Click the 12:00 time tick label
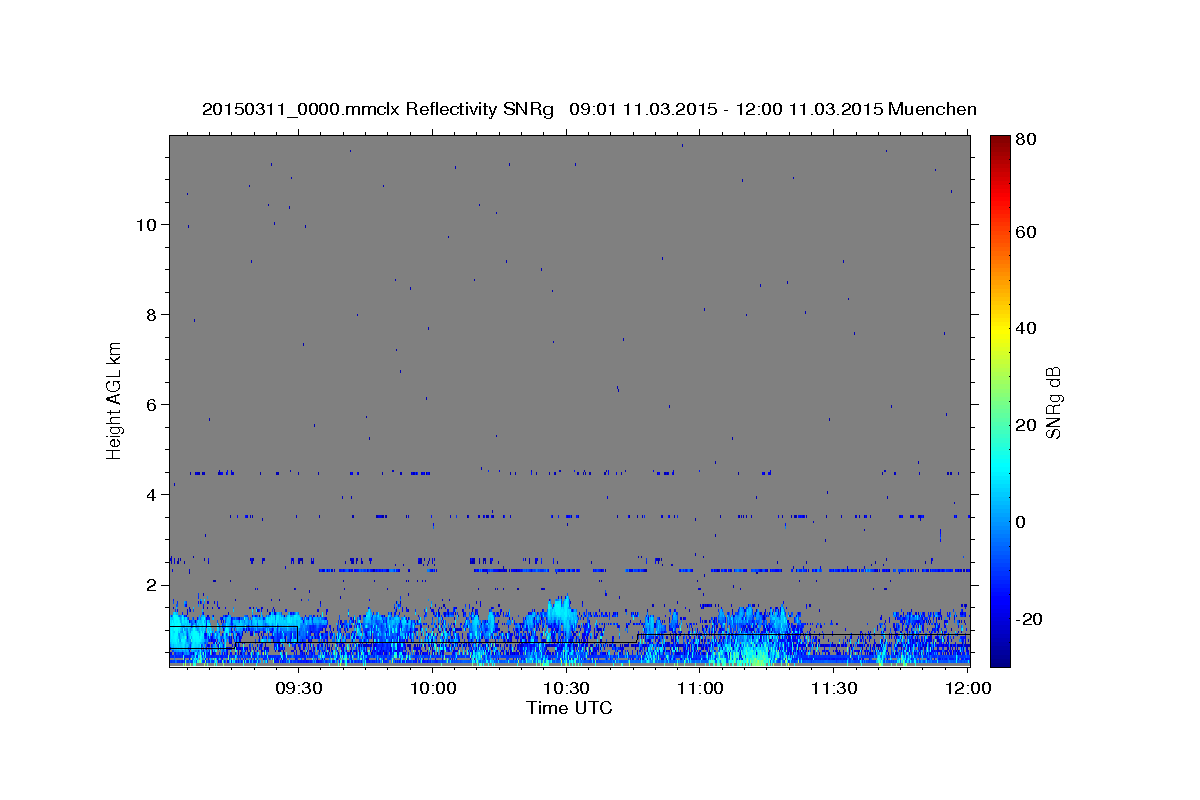Screen dimensions: 1200x800 pos(967,690)
